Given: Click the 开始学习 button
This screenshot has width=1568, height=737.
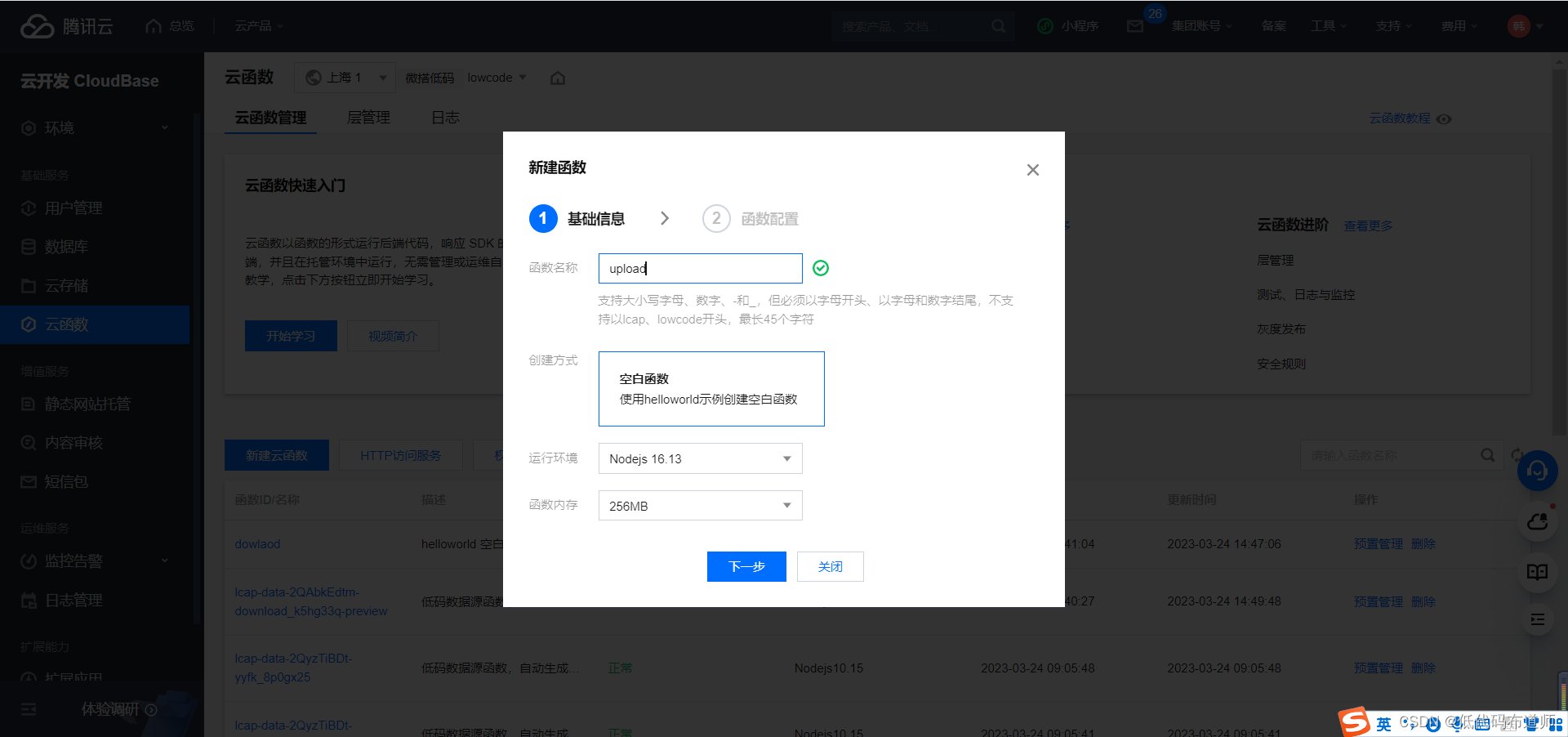Looking at the screenshot, I should 291,336.
